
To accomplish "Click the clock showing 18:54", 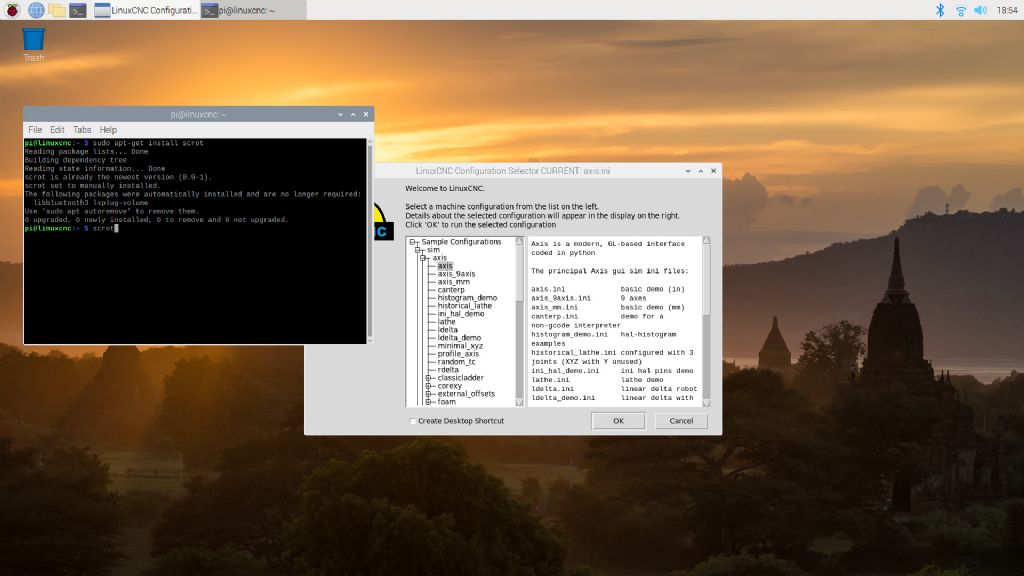I will tap(1006, 10).
